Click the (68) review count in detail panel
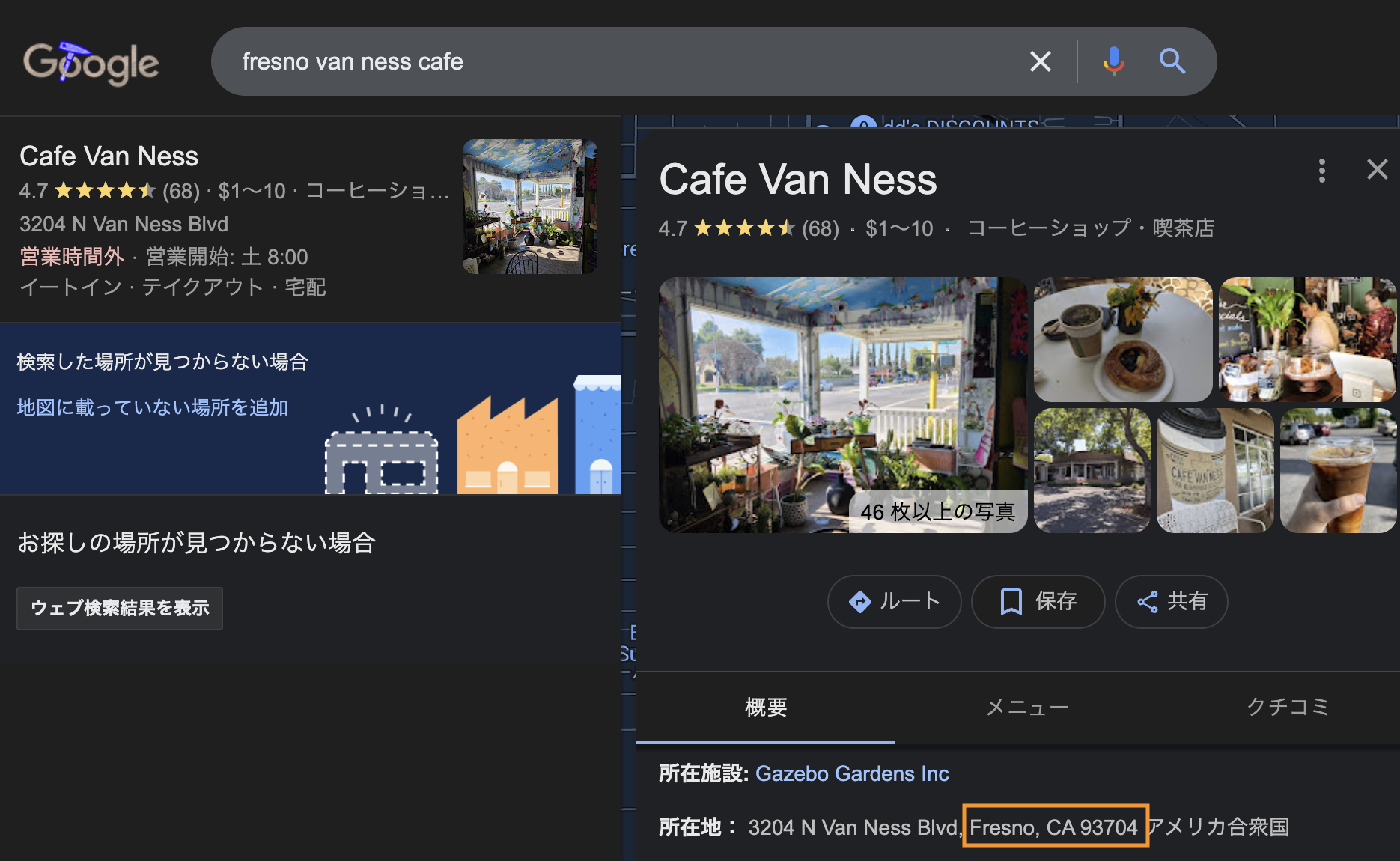 (820, 228)
